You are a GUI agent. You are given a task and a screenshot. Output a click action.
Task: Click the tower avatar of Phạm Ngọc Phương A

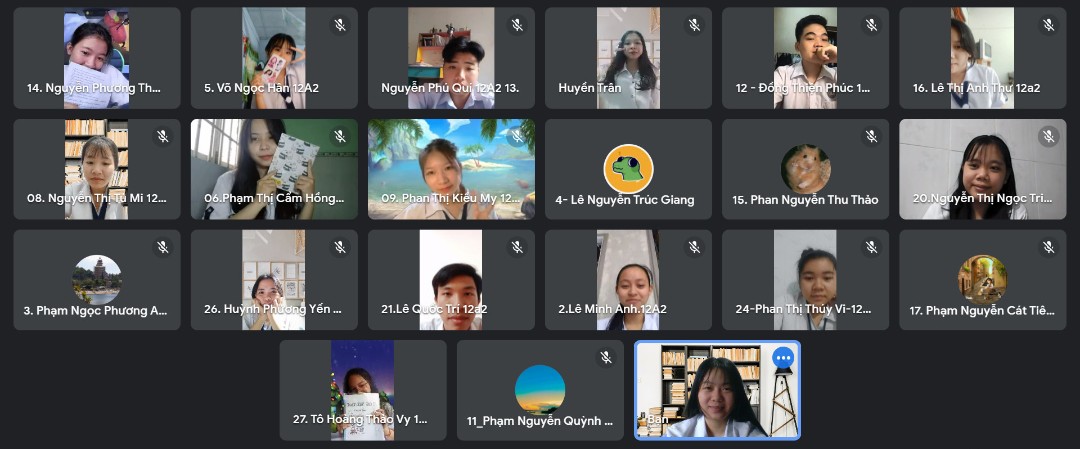[x=97, y=280]
